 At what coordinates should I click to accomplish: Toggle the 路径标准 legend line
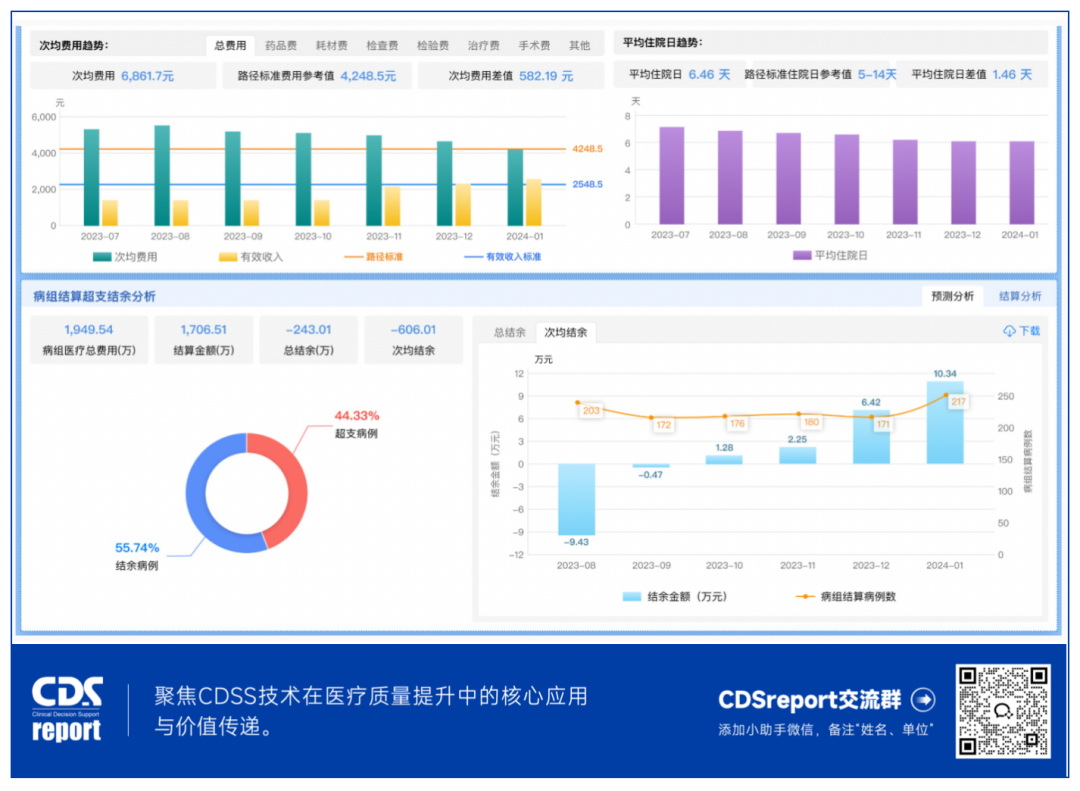click(353, 257)
